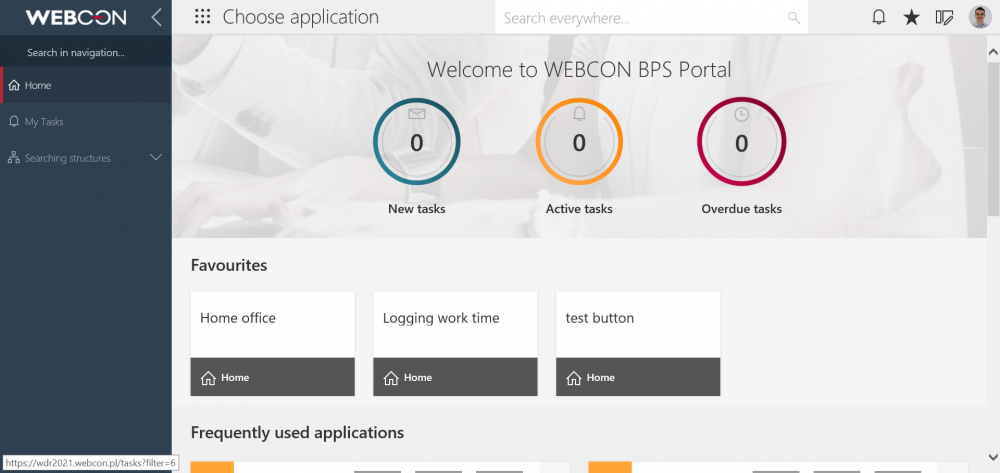Viewport: 1000px width, 473px height.
Task: Click the Home footer of Logging work time card
Action: point(455,377)
